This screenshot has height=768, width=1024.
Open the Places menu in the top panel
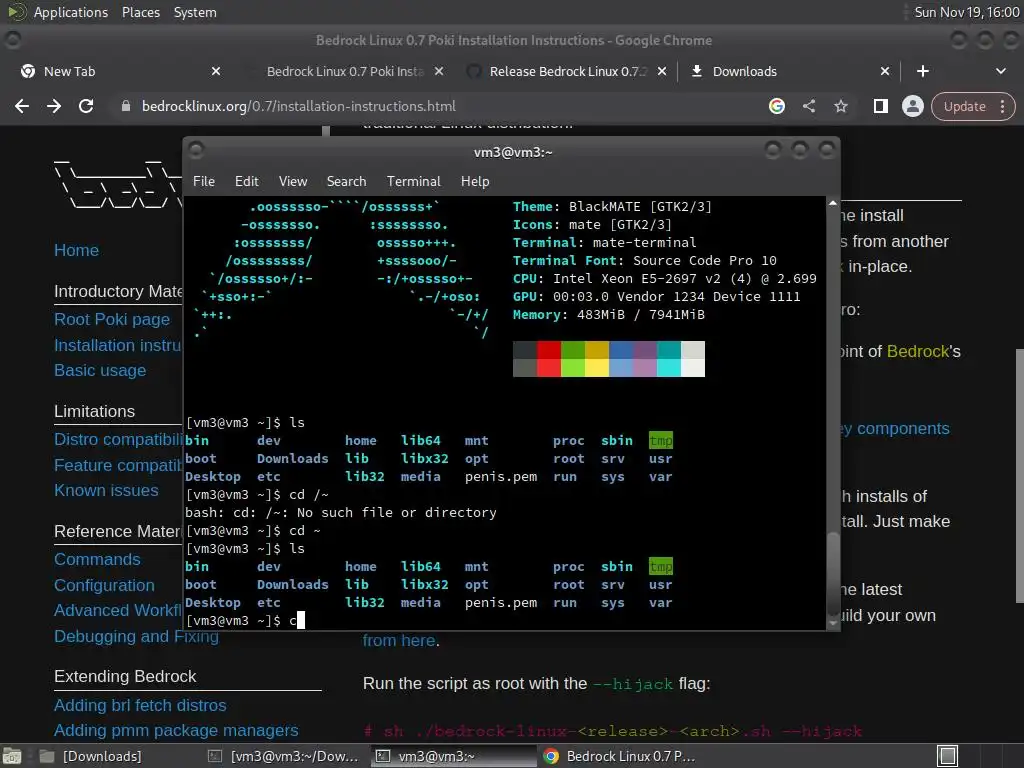[x=140, y=12]
